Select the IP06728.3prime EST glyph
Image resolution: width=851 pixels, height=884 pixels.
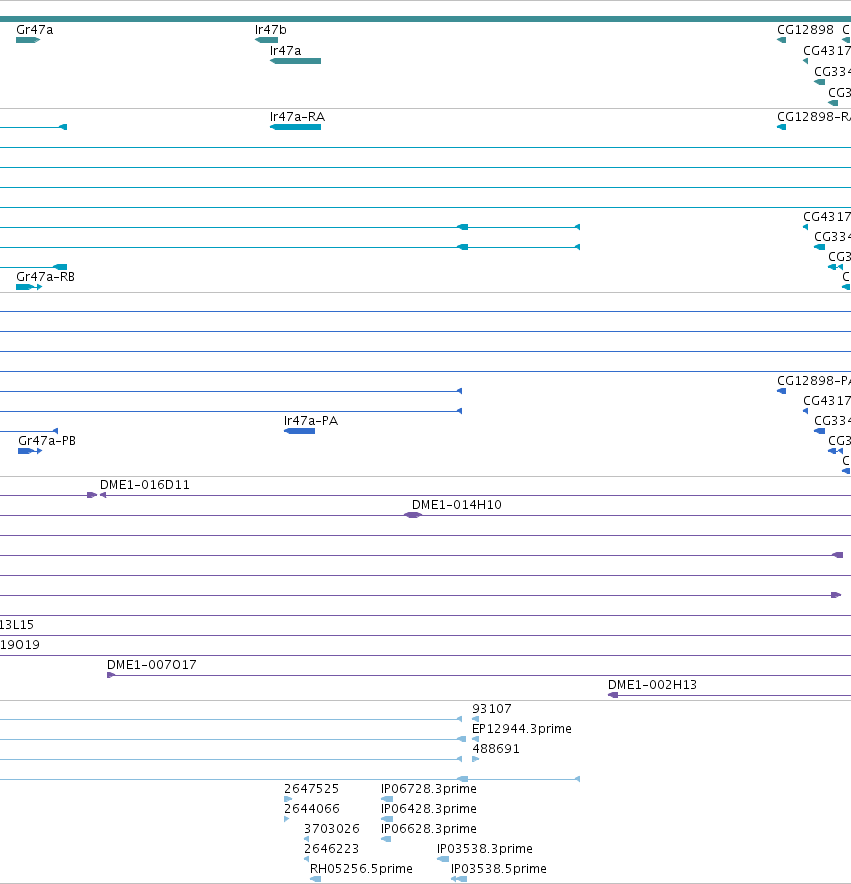(x=387, y=799)
